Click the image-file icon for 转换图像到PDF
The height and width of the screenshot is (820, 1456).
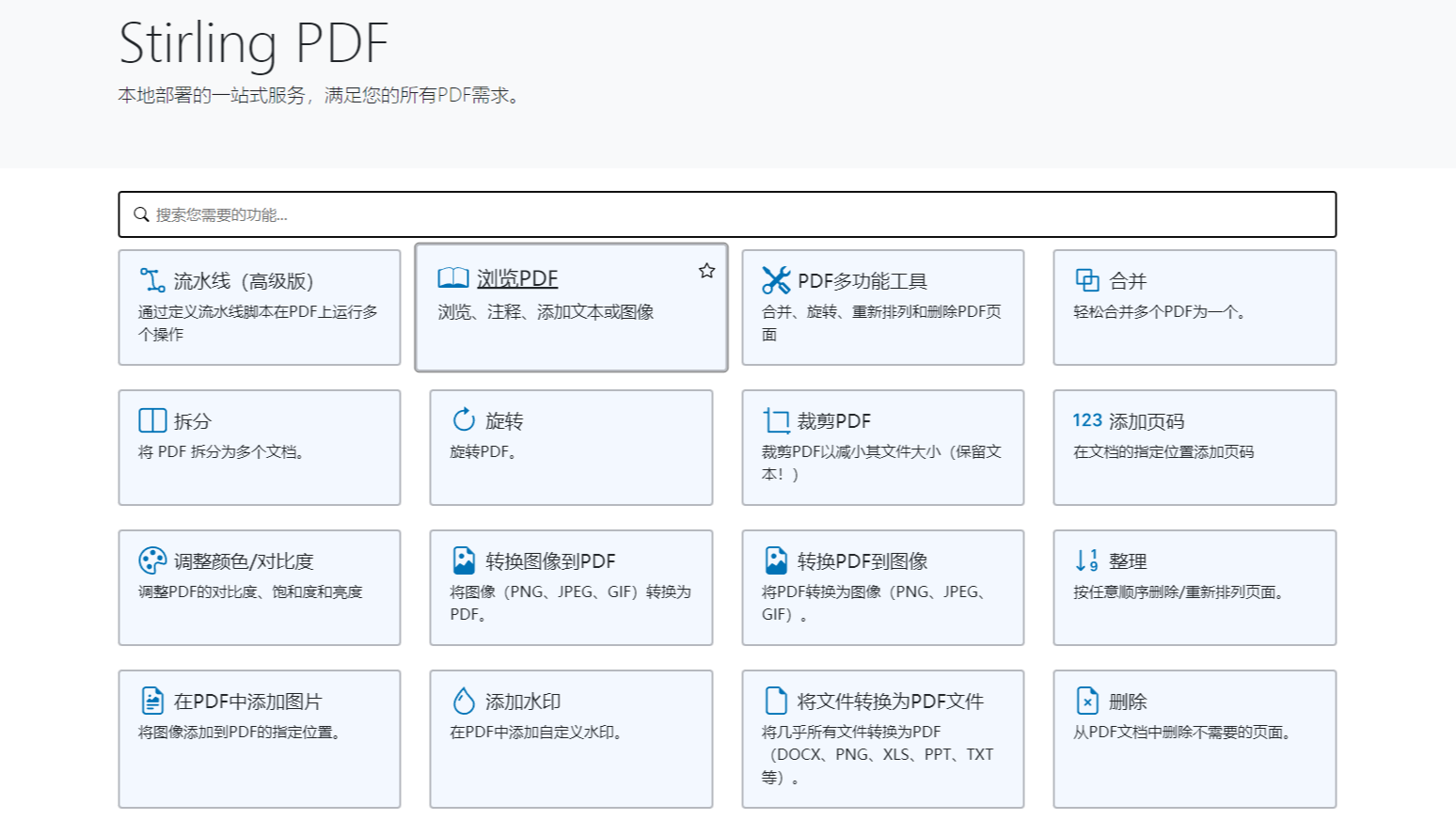point(464,560)
